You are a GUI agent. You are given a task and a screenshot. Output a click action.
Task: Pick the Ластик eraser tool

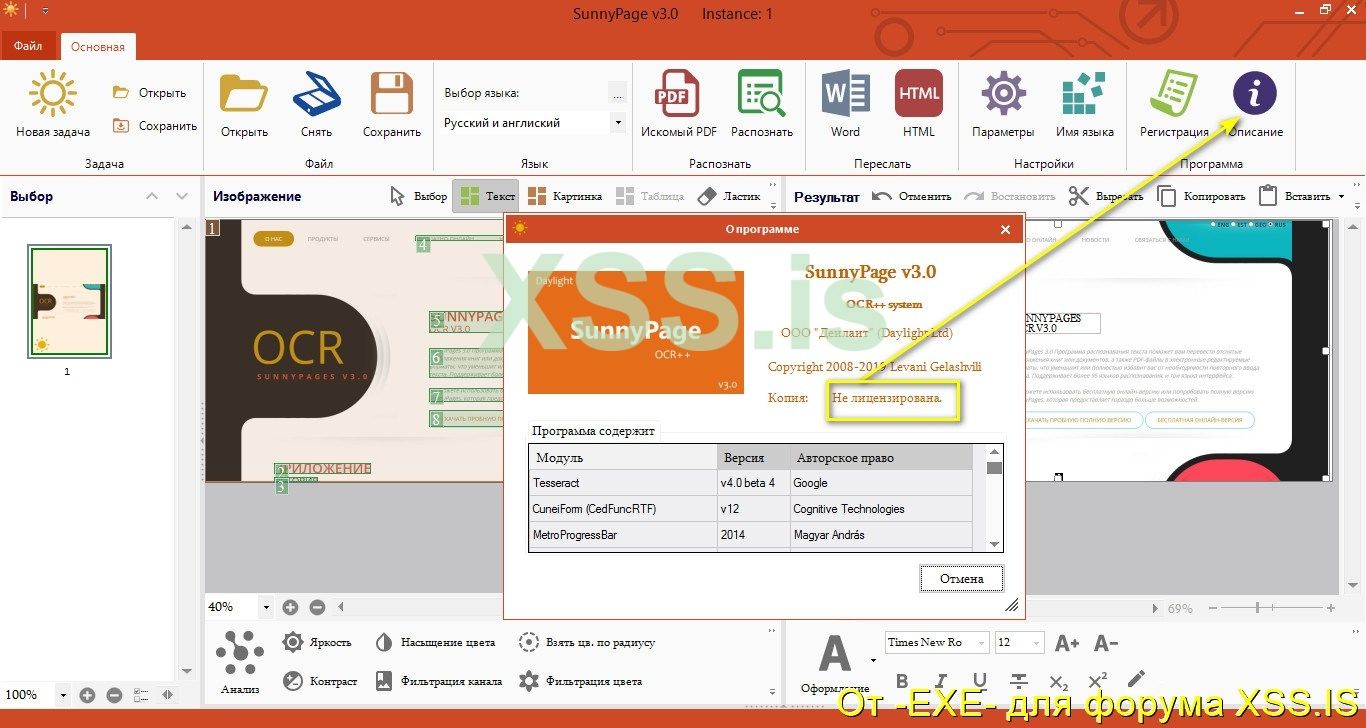pos(728,196)
